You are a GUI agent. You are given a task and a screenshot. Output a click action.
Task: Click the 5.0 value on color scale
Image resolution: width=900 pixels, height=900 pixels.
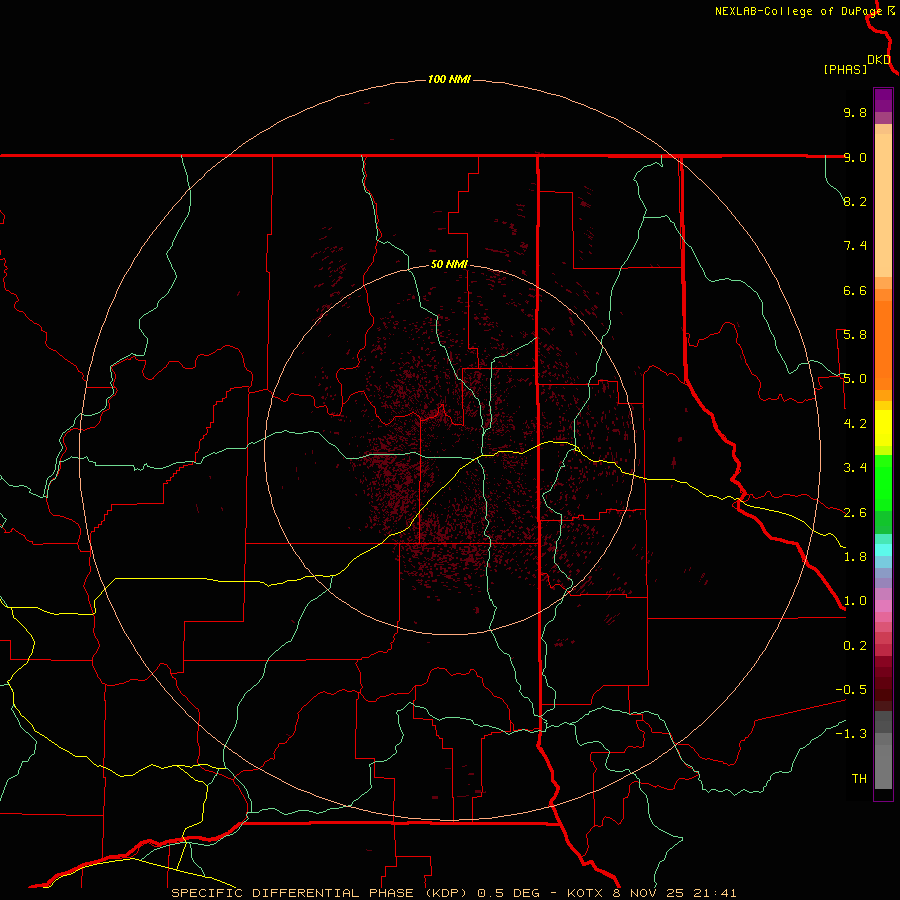click(855, 379)
